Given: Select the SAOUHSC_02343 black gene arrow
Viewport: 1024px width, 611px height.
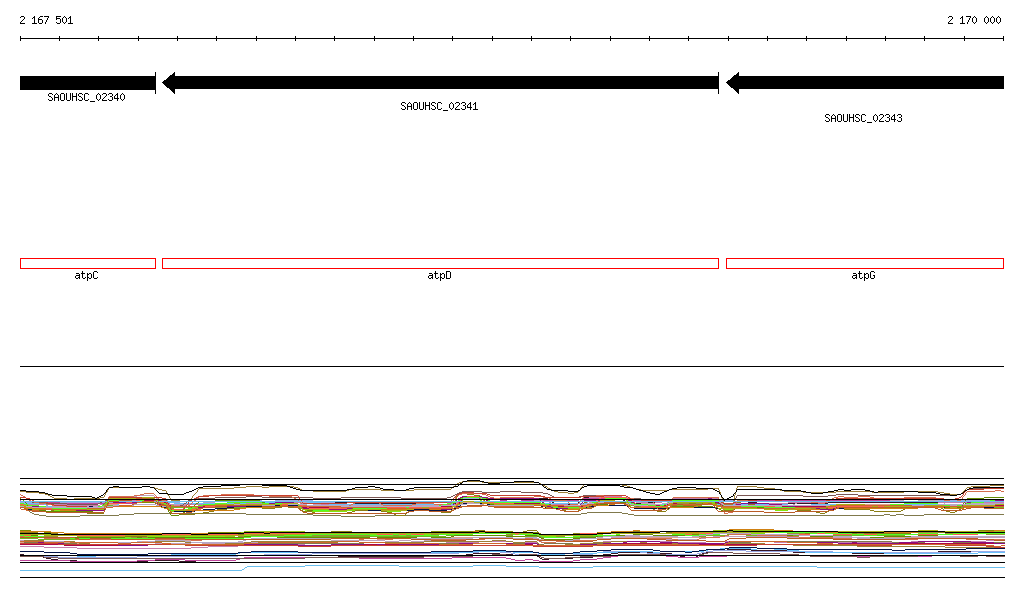Looking at the screenshot, I should coord(865,83).
